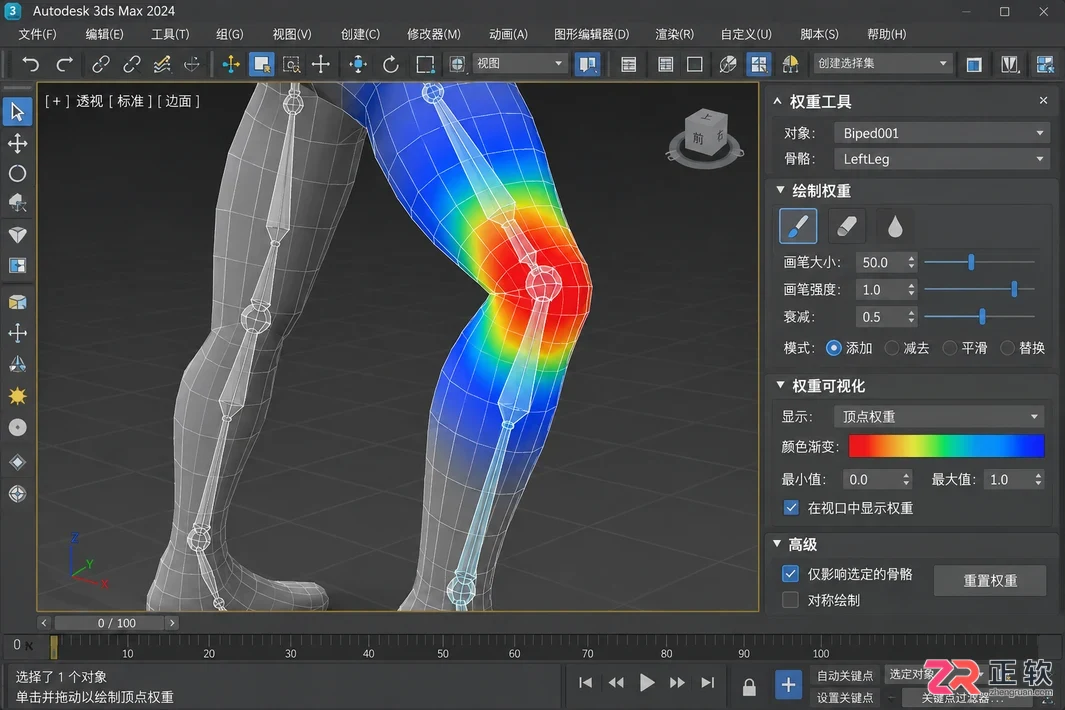This screenshot has width=1065, height=710.
Task: Play the animation
Action: tap(647, 682)
